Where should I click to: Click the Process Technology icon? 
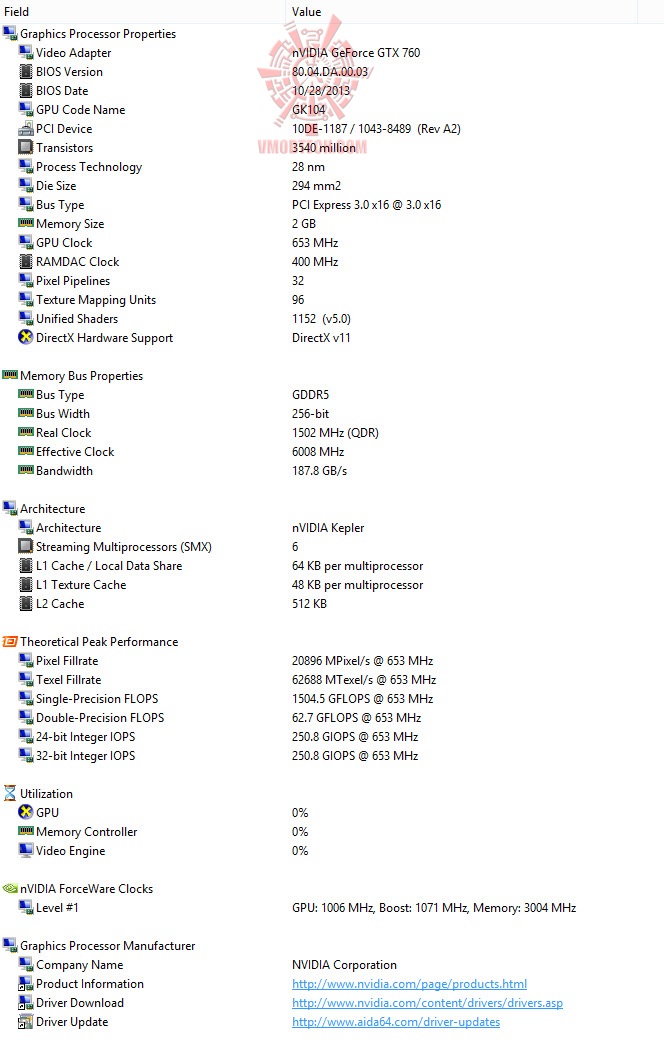coord(26,166)
